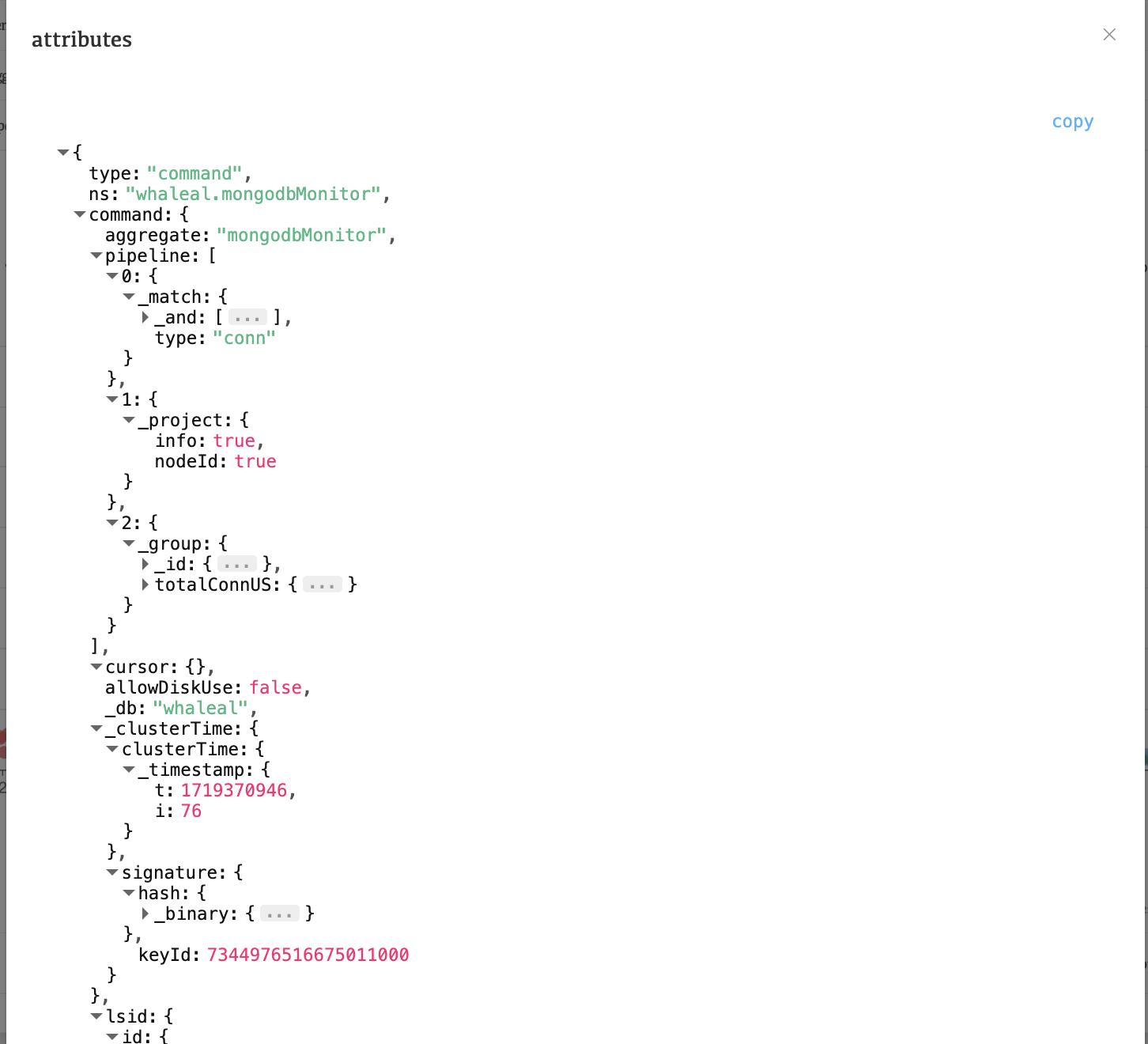Click the keyId key label

click(165, 955)
